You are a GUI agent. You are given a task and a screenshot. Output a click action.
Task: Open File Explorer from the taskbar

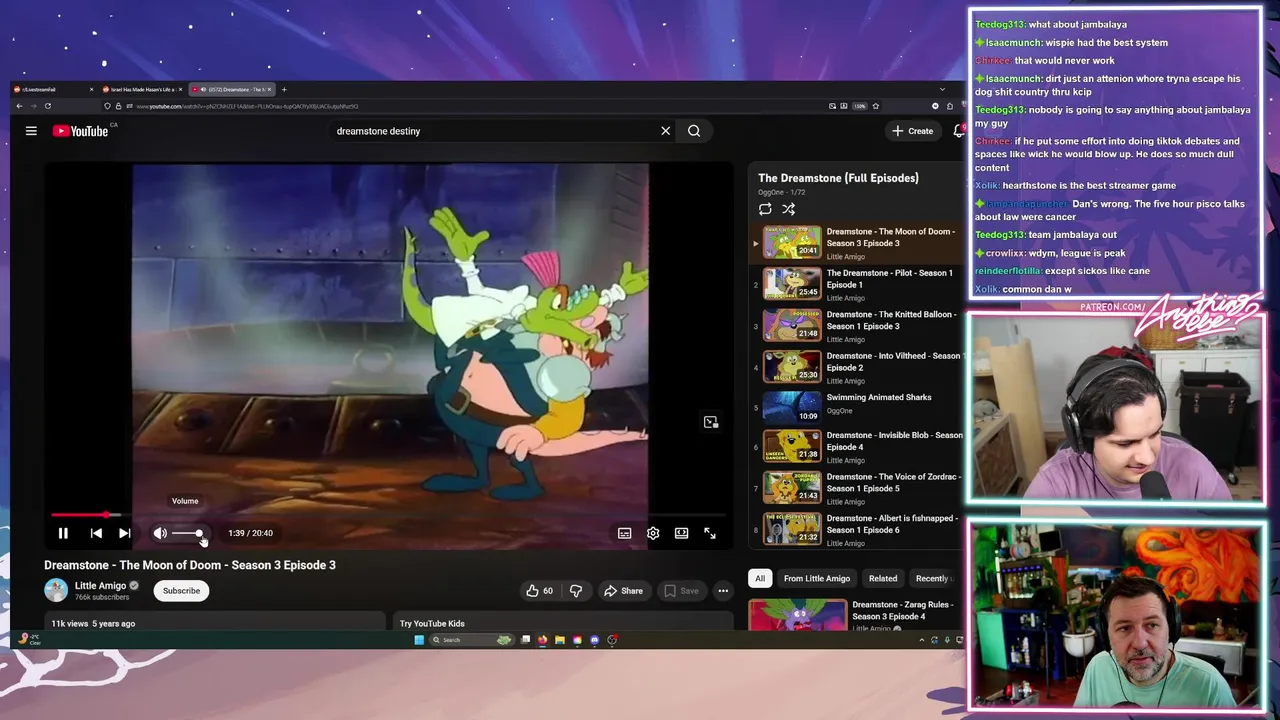(560, 640)
